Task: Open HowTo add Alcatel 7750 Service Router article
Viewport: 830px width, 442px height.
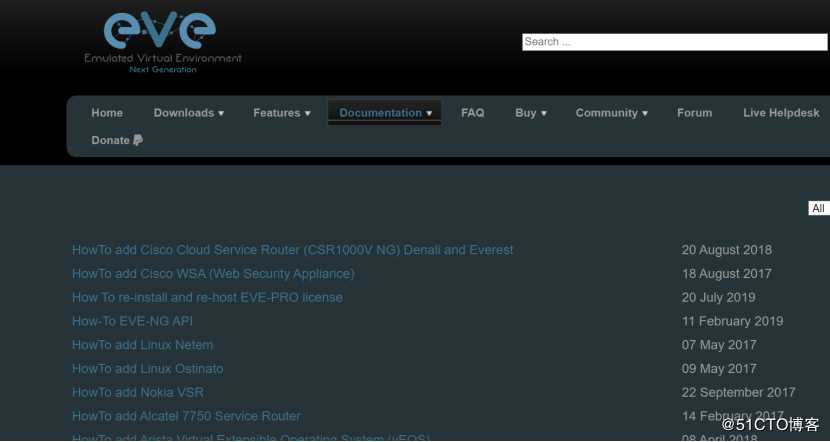Action: pyautogui.click(x=186, y=417)
